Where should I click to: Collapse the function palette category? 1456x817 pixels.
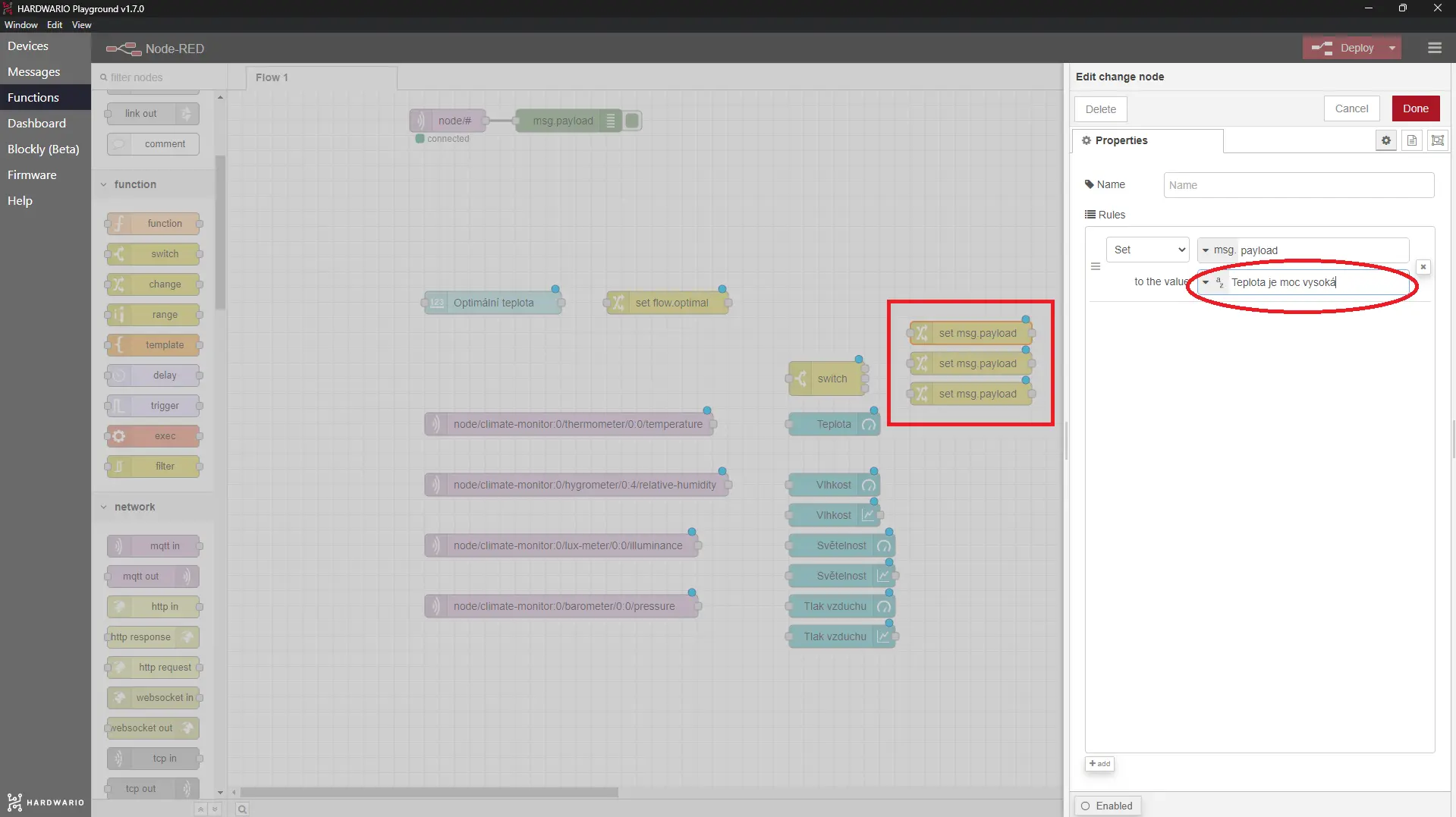[153, 184]
